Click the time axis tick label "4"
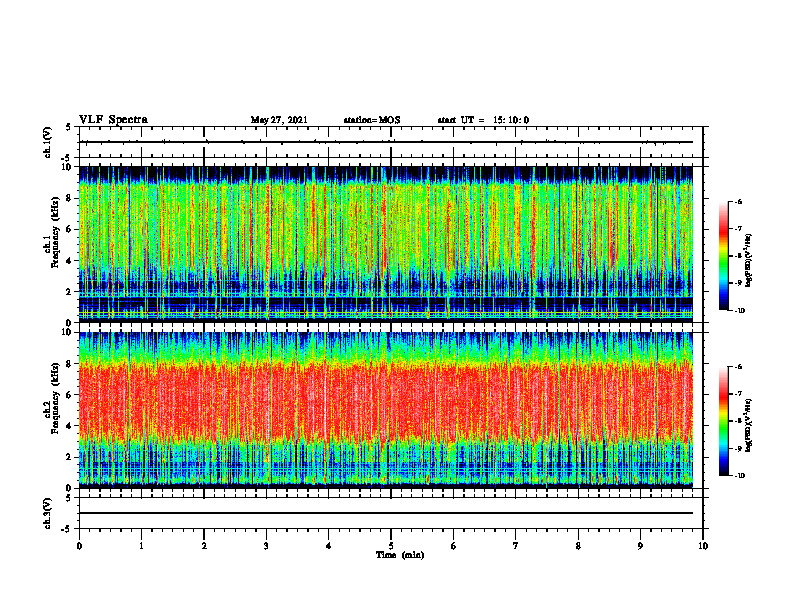 pos(329,546)
